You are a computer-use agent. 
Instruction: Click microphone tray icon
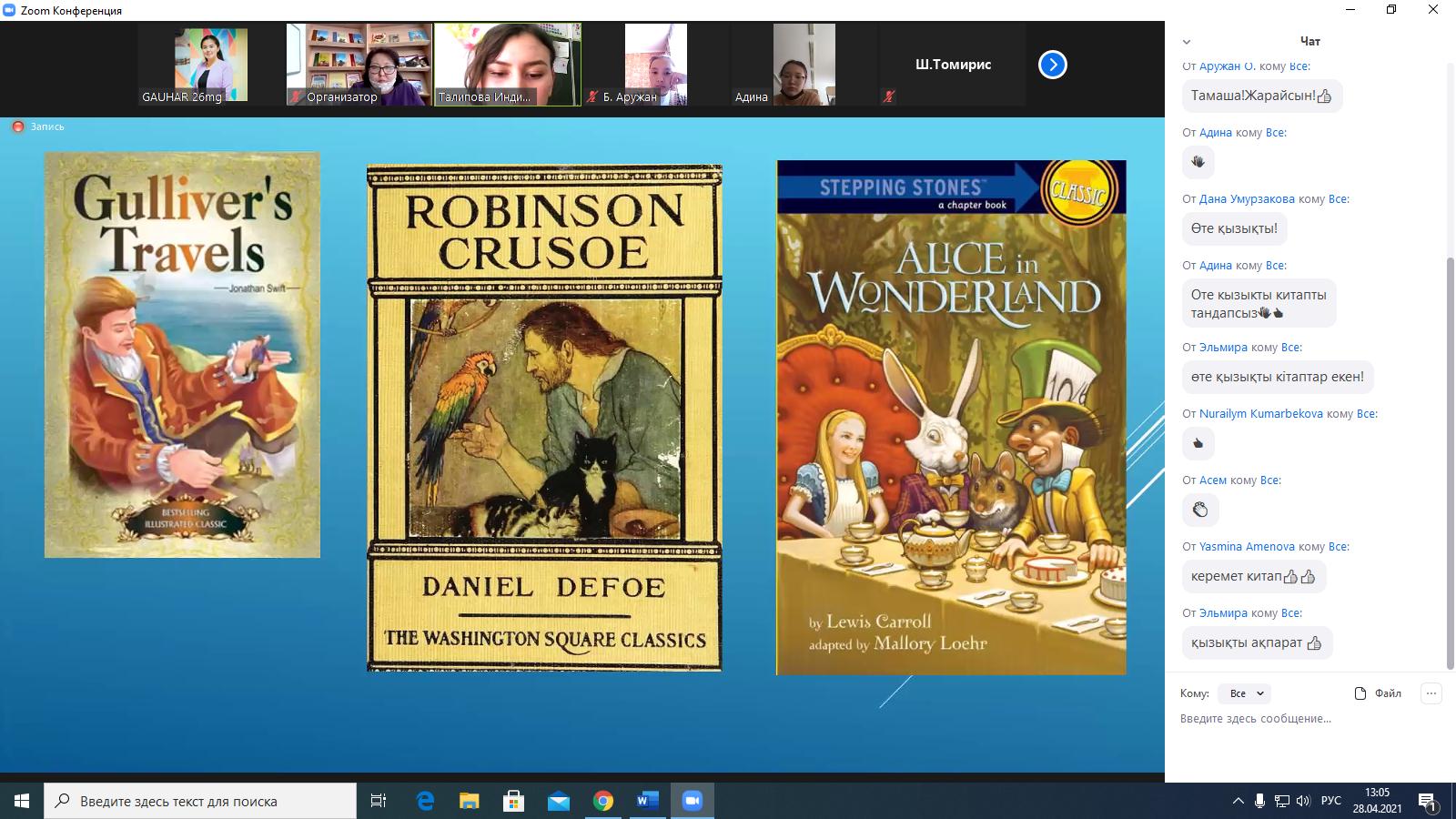1259,801
